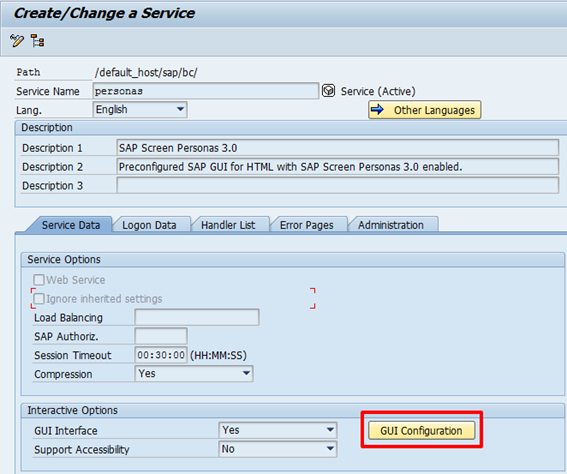Image resolution: width=567 pixels, height=474 pixels.
Task: Open the Lang. English dropdown
Action: (140, 109)
